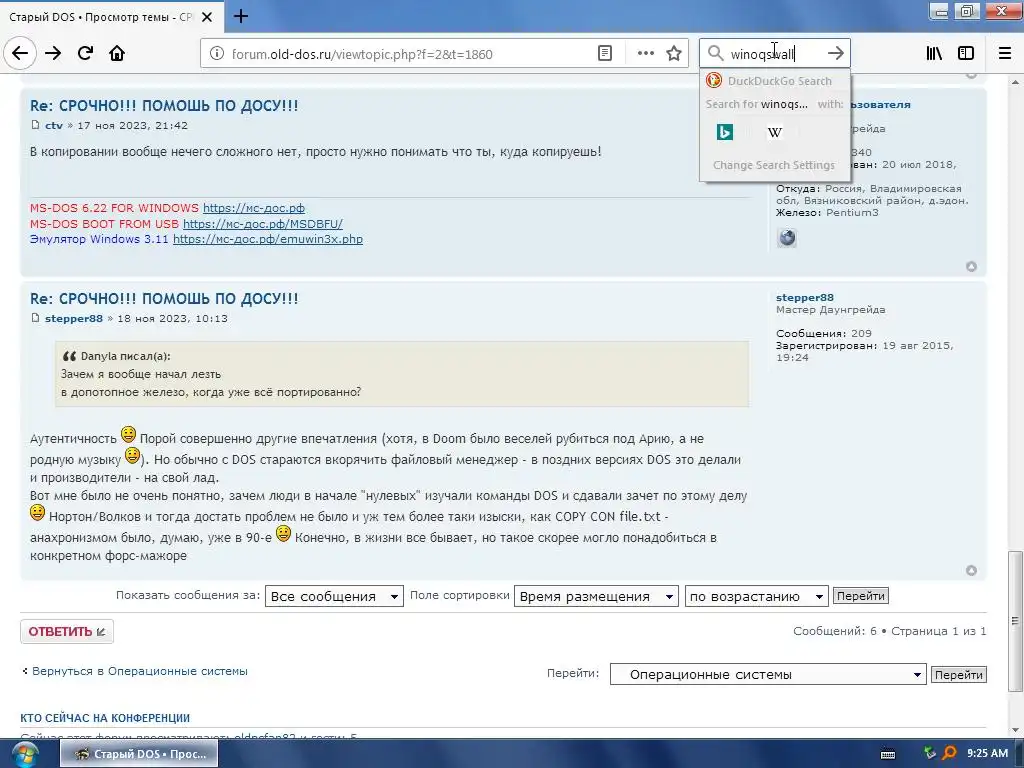Click text Сообщений: 6 • Страница 1 из 1
The width and height of the screenshot is (1024, 768).
(x=889, y=631)
